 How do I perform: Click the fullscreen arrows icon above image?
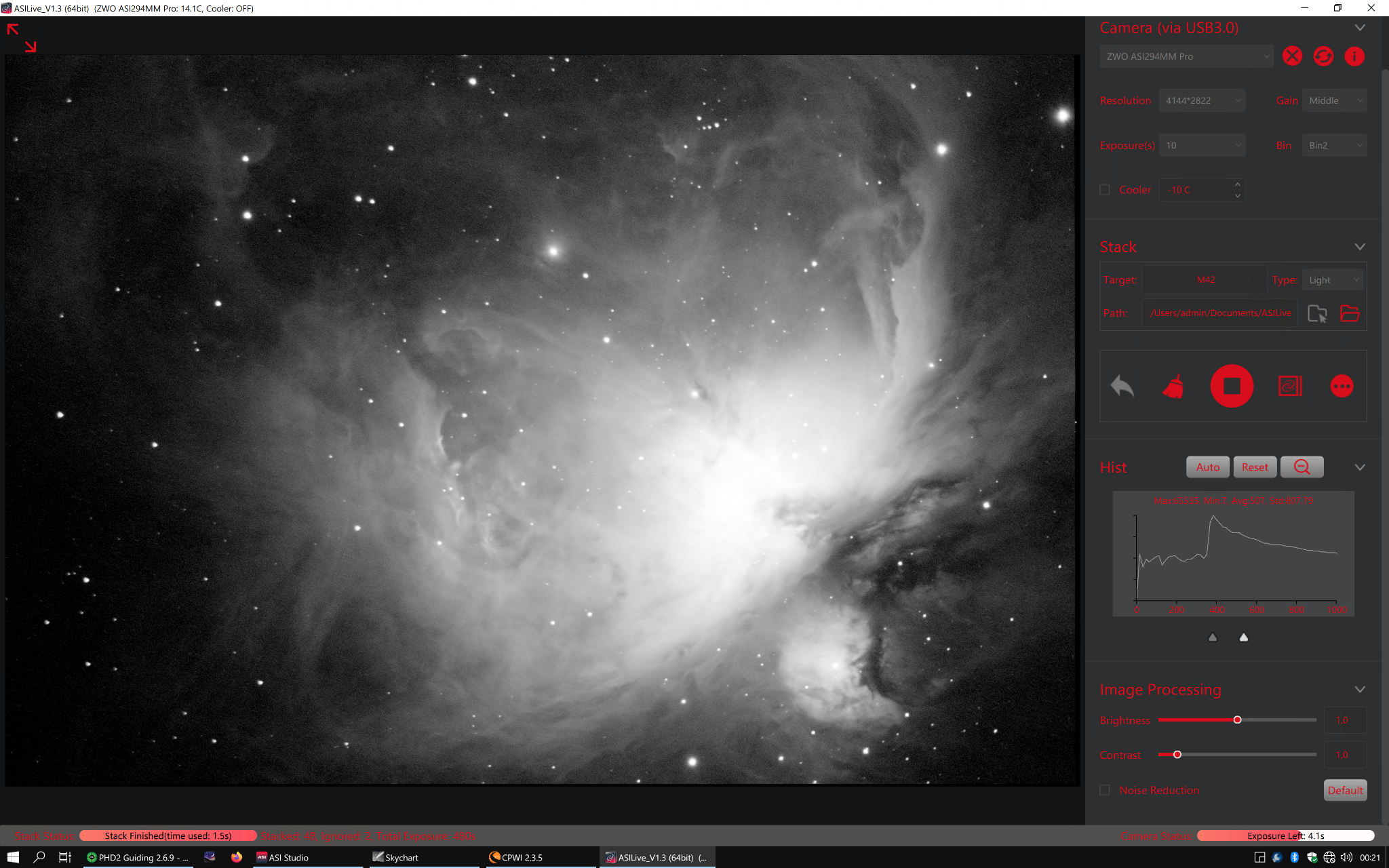click(21, 37)
